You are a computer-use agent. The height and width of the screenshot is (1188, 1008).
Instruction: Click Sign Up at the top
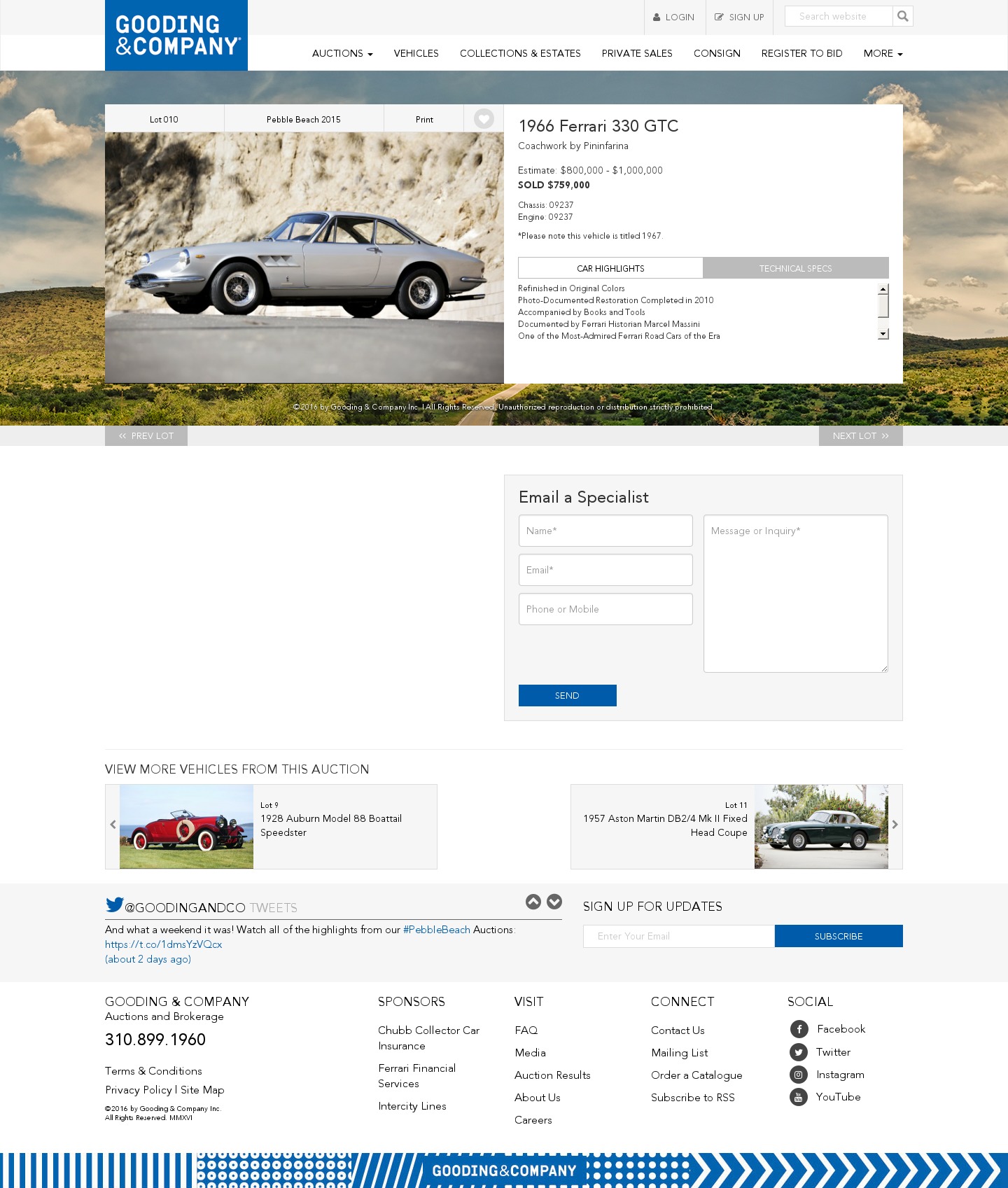739,18
